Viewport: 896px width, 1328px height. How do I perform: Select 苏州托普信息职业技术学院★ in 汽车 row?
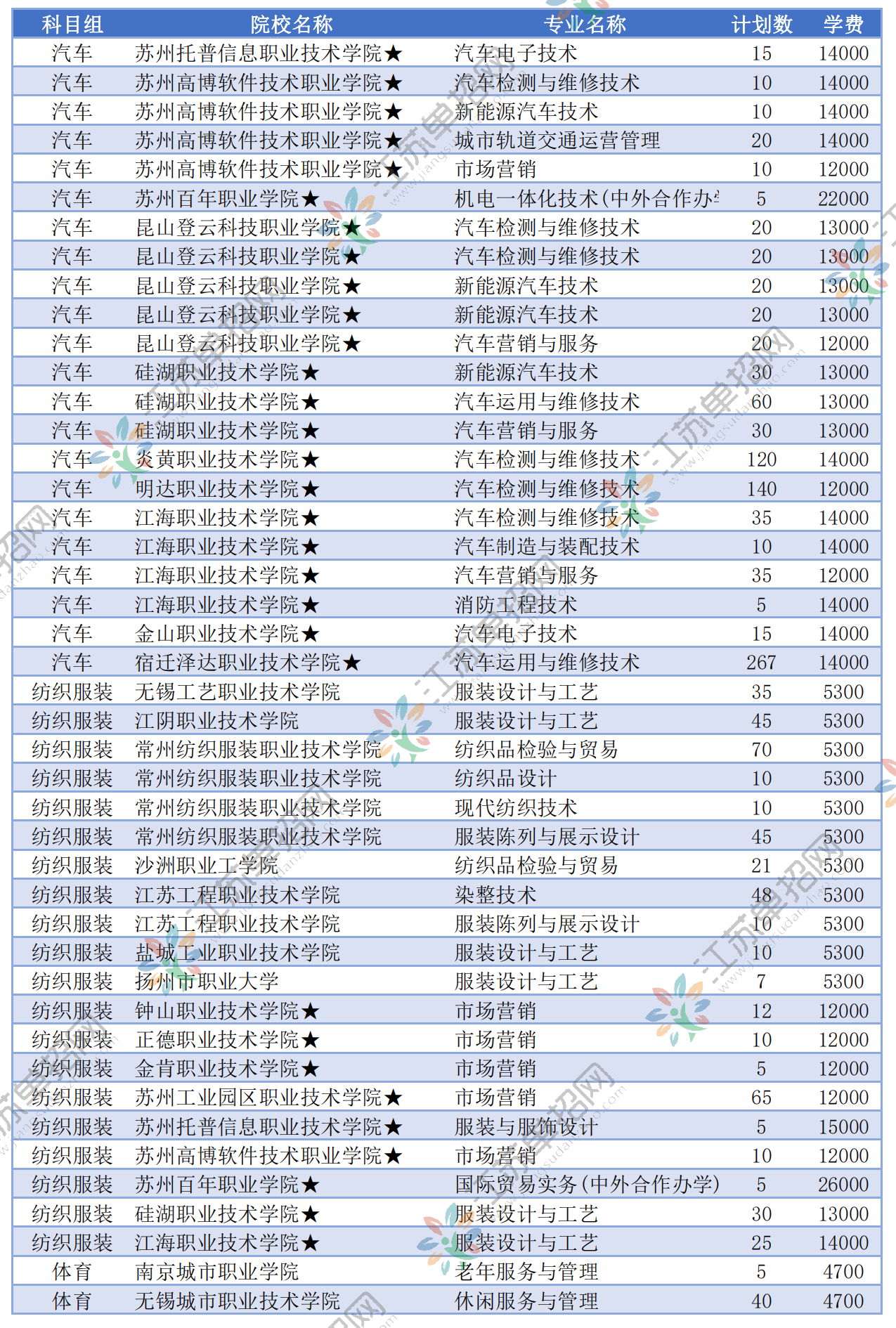268,53
